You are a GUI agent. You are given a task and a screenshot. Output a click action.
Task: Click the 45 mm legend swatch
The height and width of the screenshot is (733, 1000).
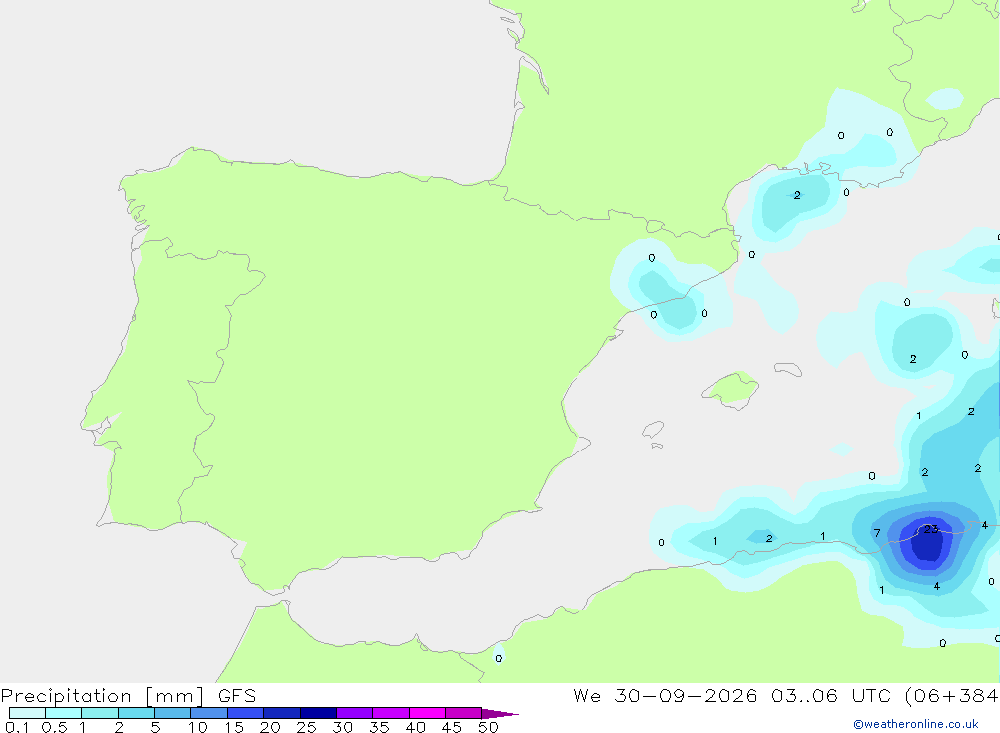pyautogui.click(x=464, y=713)
